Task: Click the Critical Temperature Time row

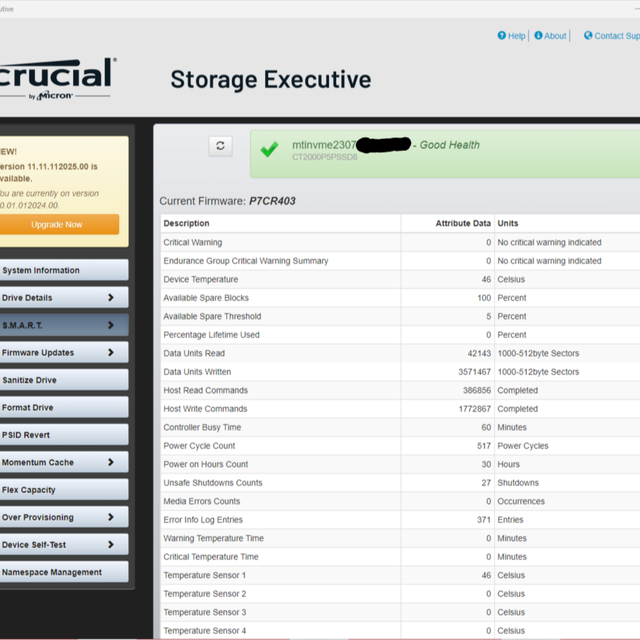Action: coord(400,557)
